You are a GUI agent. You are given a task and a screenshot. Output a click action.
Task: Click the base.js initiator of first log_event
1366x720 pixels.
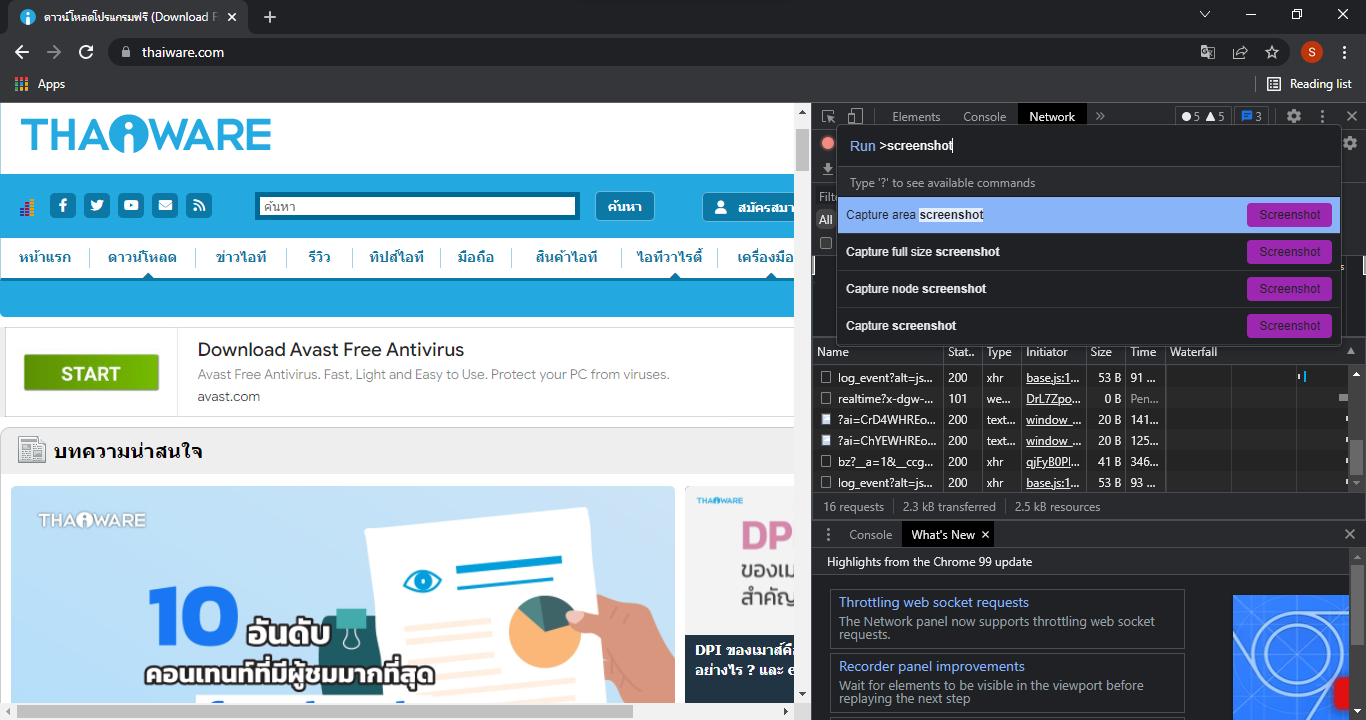point(1053,377)
